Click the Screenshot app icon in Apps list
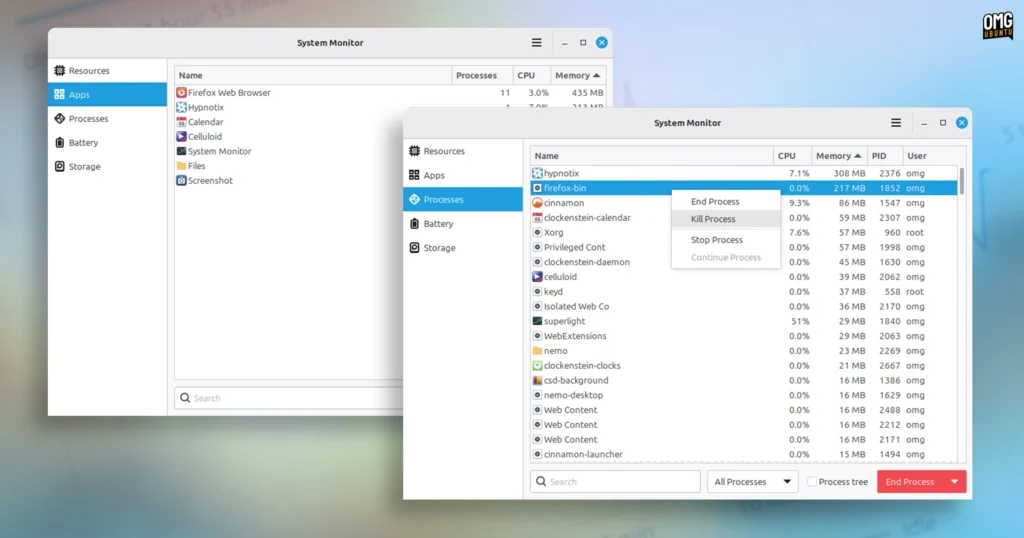The height and width of the screenshot is (538, 1024). coord(182,180)
